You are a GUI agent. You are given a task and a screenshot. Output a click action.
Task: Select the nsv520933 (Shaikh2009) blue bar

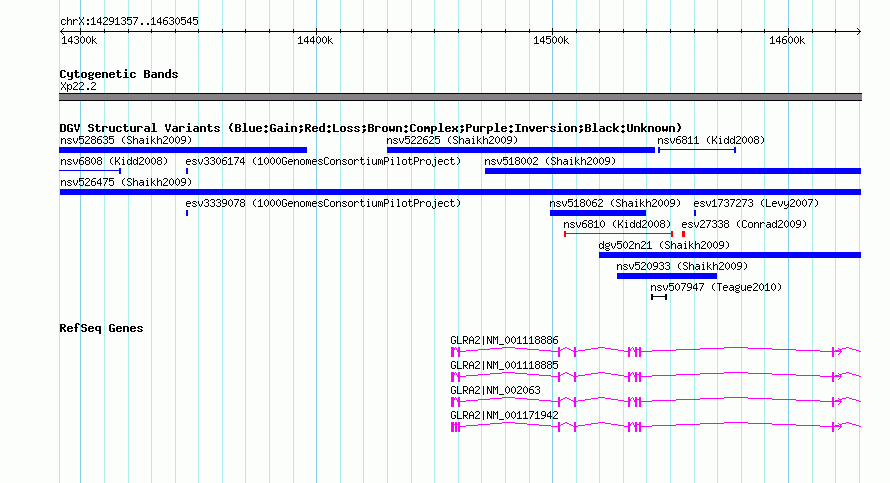click(x=667, y=276)
